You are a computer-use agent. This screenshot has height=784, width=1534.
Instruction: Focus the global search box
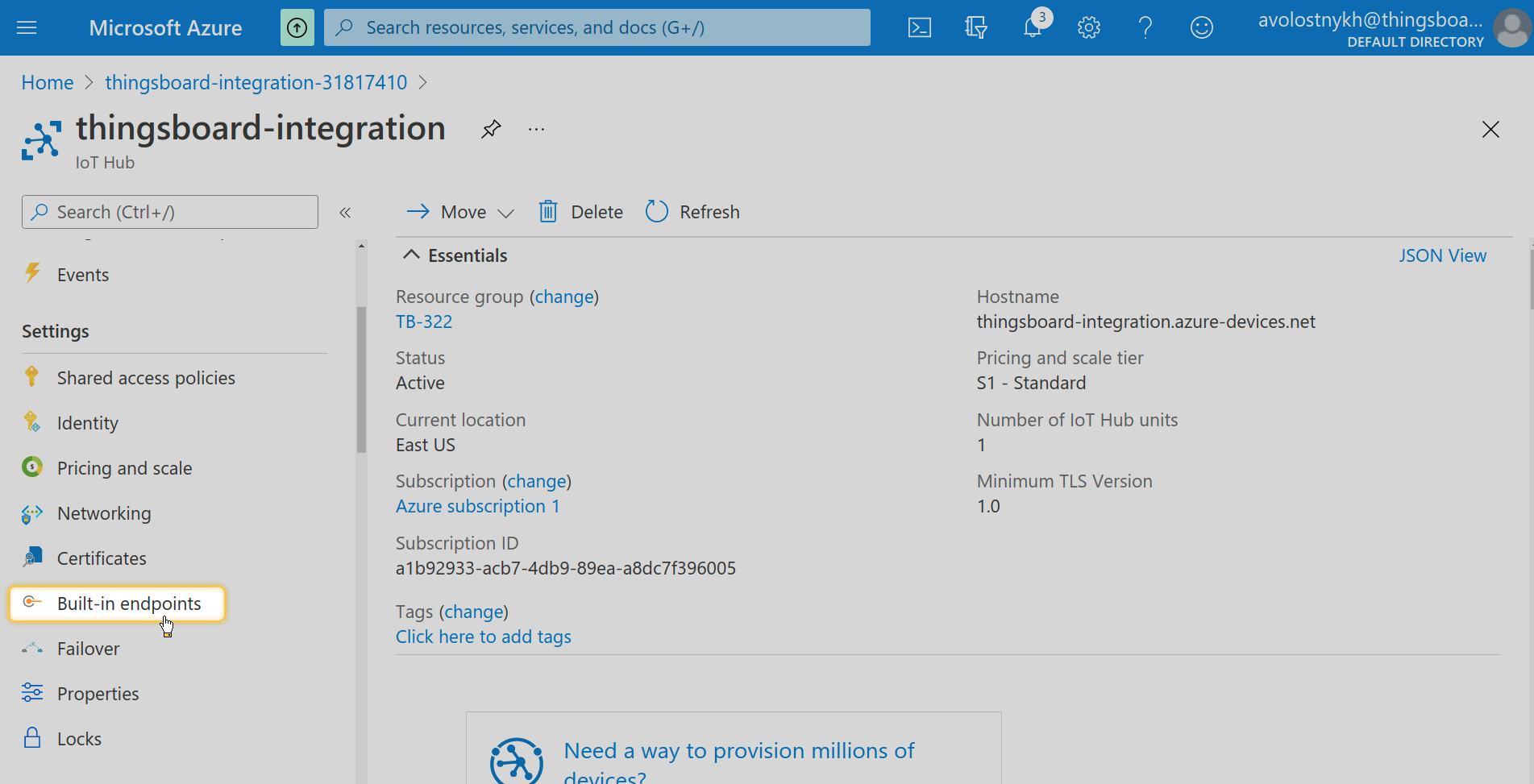[x=597, y=27]
